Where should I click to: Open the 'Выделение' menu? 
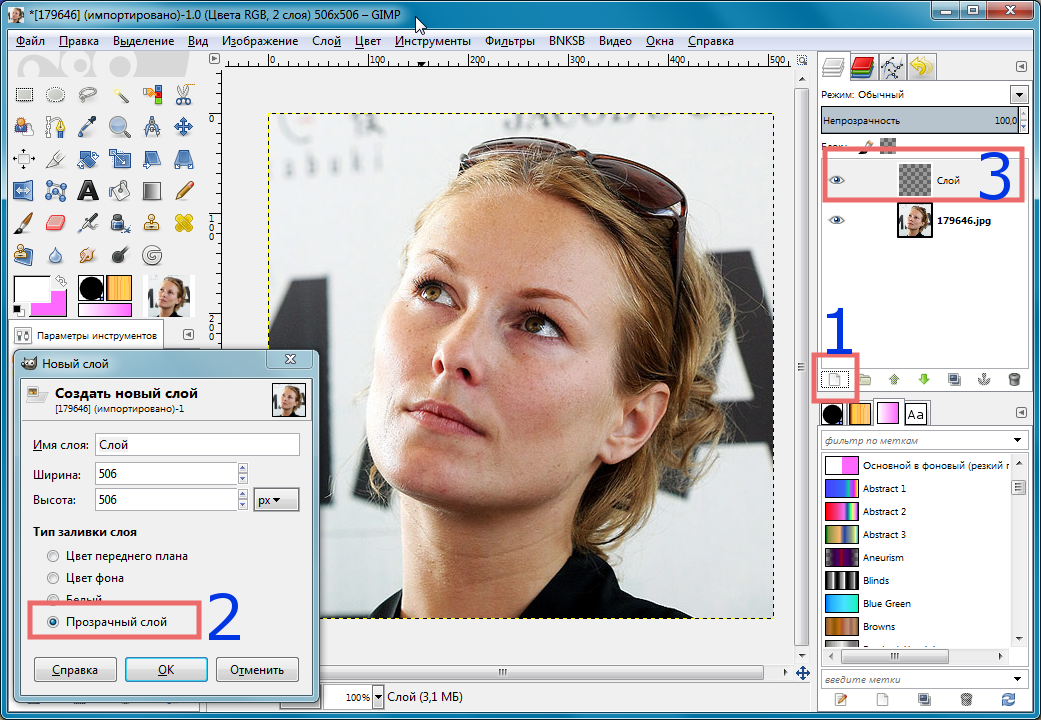pos(143,41)
